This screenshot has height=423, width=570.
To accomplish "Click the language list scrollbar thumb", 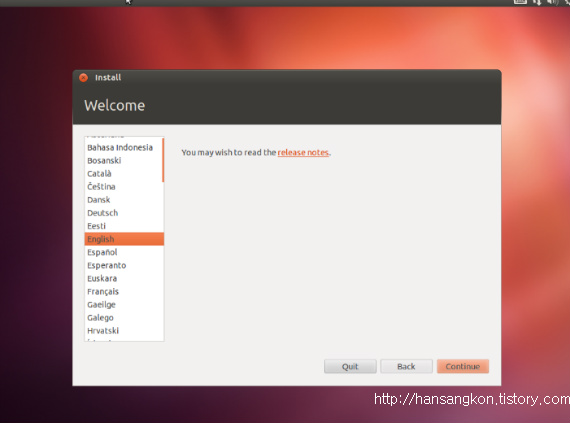I will pyautogui.click(x=163, y=160).
